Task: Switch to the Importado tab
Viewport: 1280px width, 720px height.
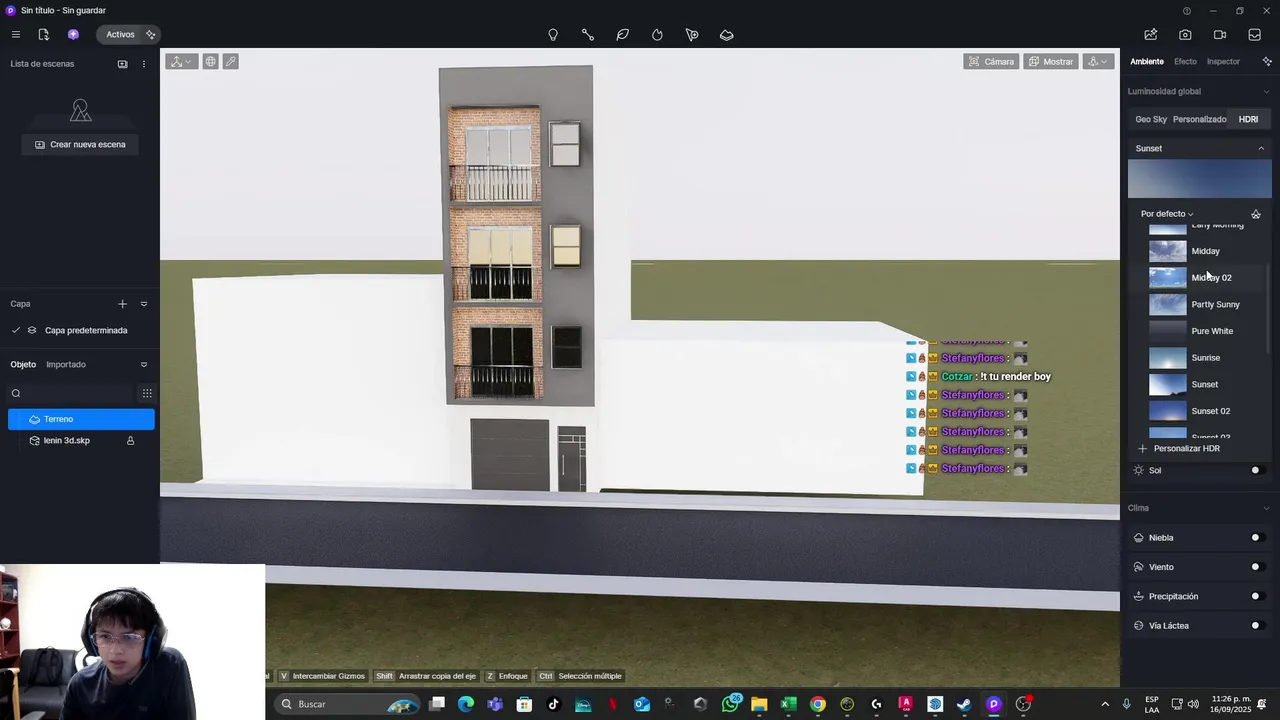Action: [x=66, y=365]
